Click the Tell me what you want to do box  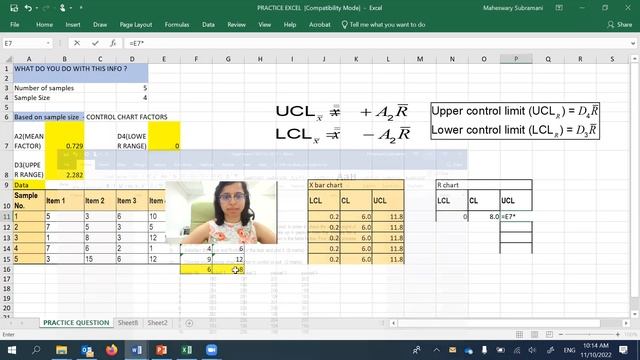pyautogui.click(x=384, y=24)
